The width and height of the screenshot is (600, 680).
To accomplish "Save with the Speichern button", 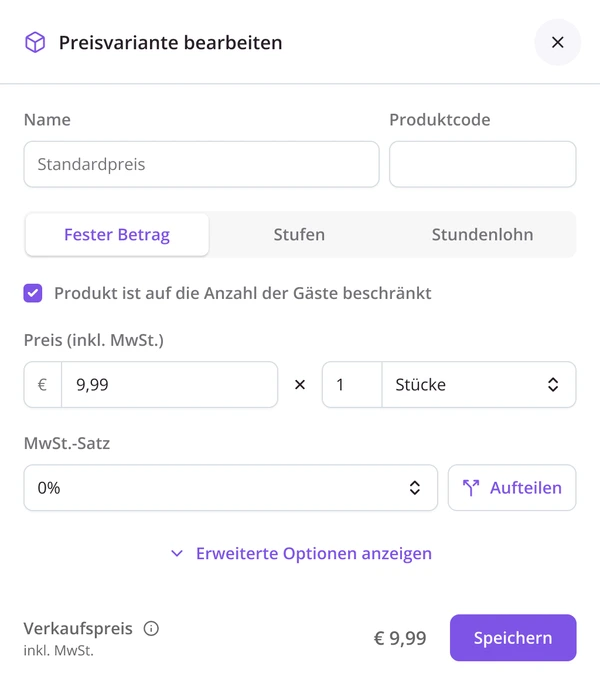I will pyautogui.click(x=513, y=638).
